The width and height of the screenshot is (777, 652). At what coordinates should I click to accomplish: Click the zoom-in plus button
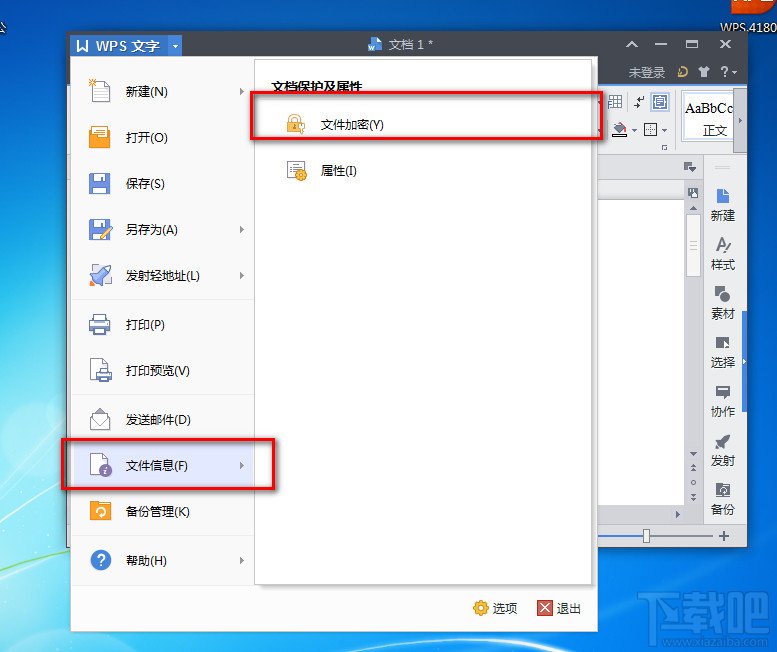(x=723, y=536)
